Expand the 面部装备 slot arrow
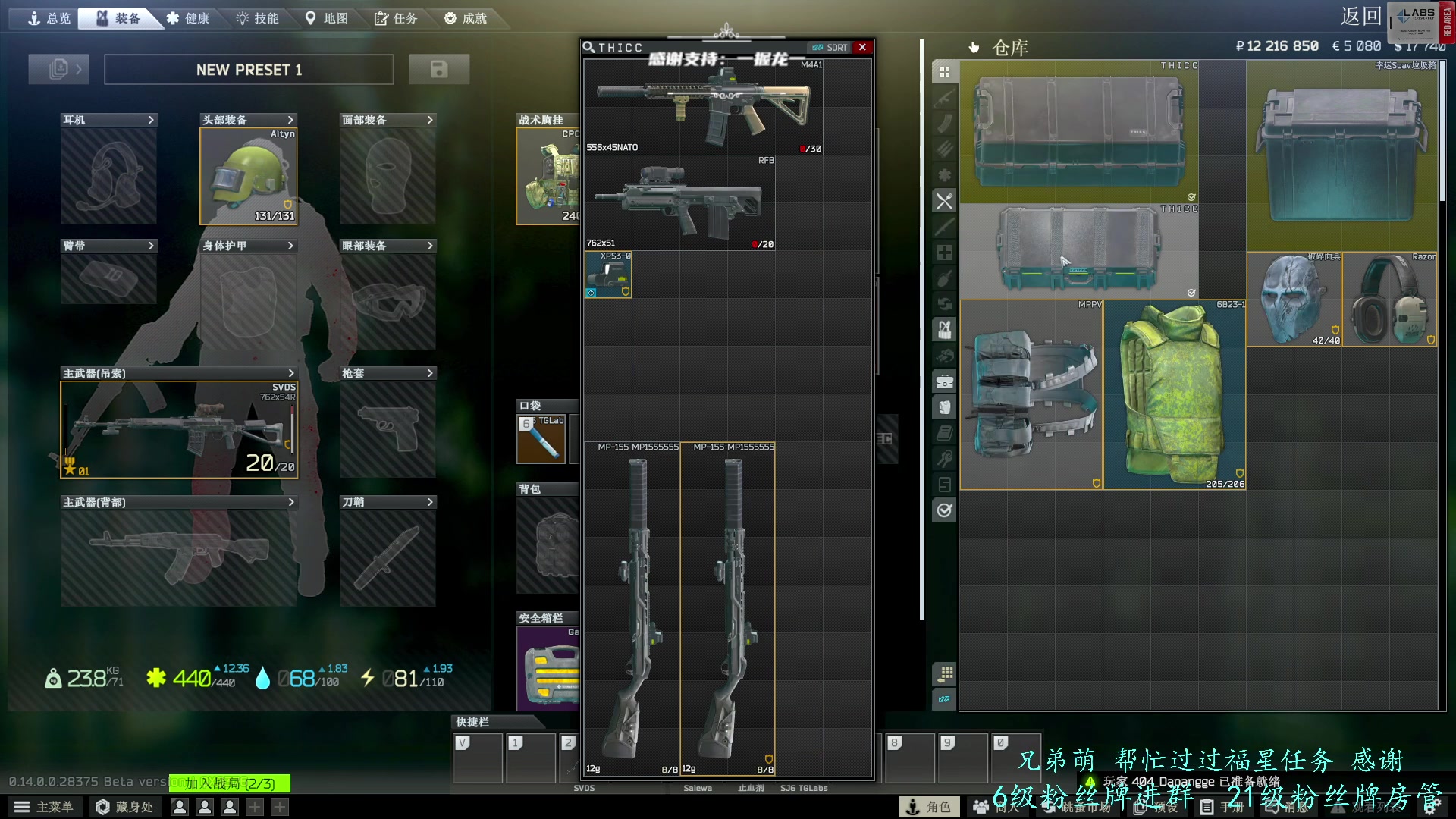 coord(430,120)
